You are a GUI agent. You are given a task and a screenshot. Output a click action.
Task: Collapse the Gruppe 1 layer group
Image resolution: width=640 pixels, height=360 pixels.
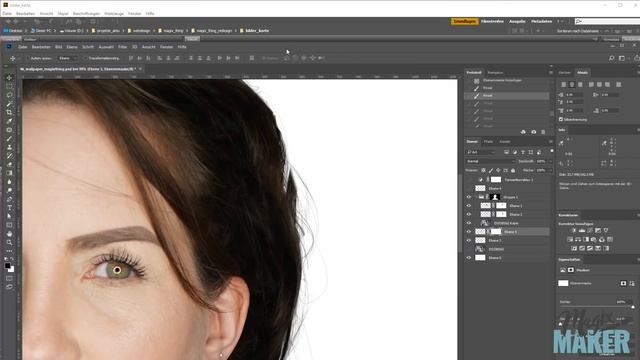click(476, 197)
